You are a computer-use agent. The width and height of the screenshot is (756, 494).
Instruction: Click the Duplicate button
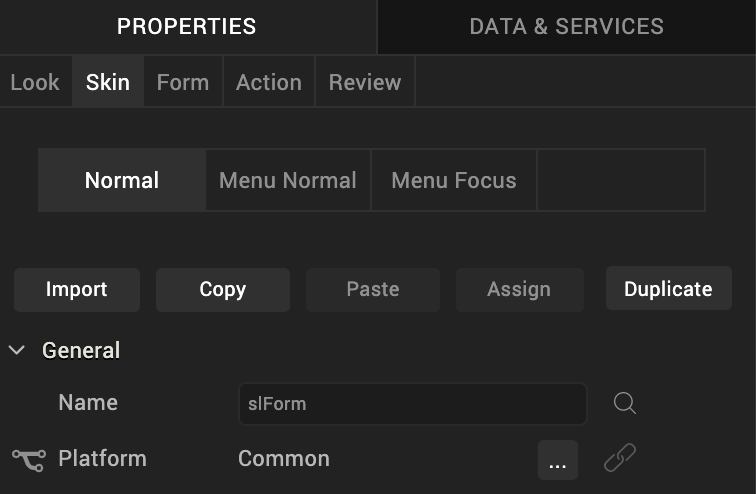pyautogui.click(x=668, y=290)
